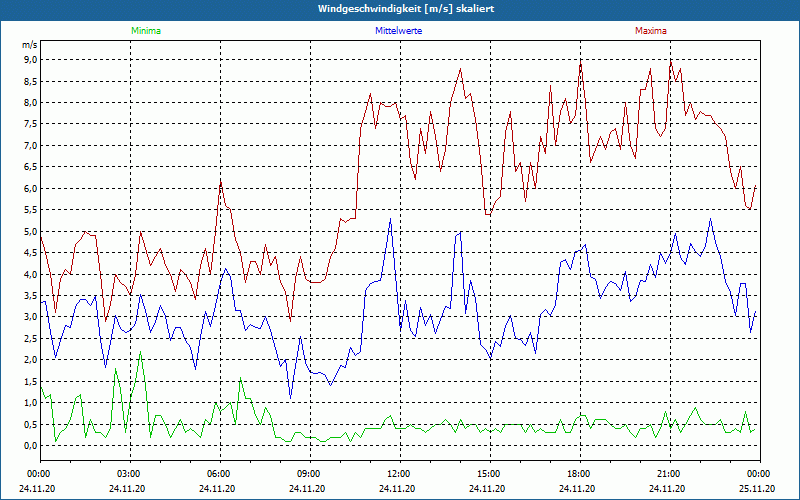The height and width of the screenshot is (500, 800).
Task: Click the 18:00 time axis label
Action: (577, 474)
